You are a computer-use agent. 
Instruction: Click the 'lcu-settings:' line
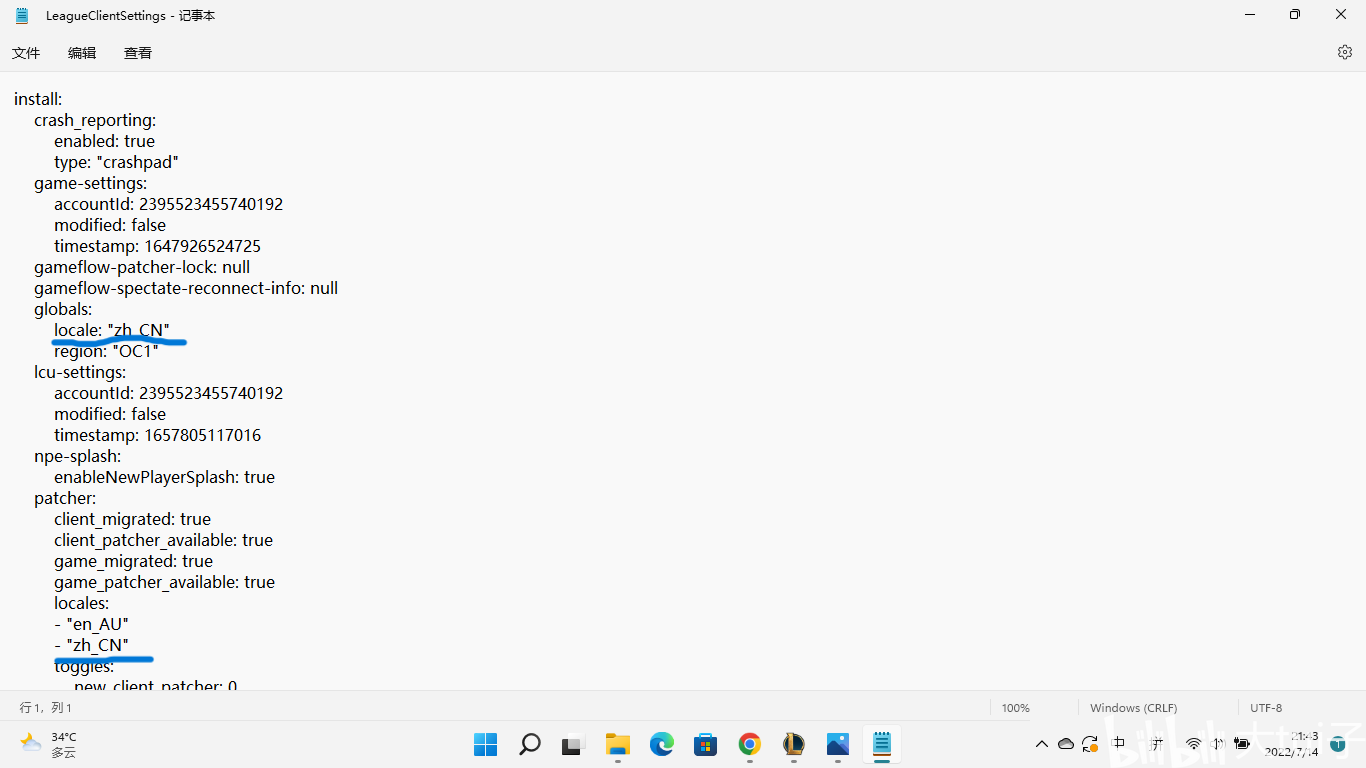[x=80, y=372]
